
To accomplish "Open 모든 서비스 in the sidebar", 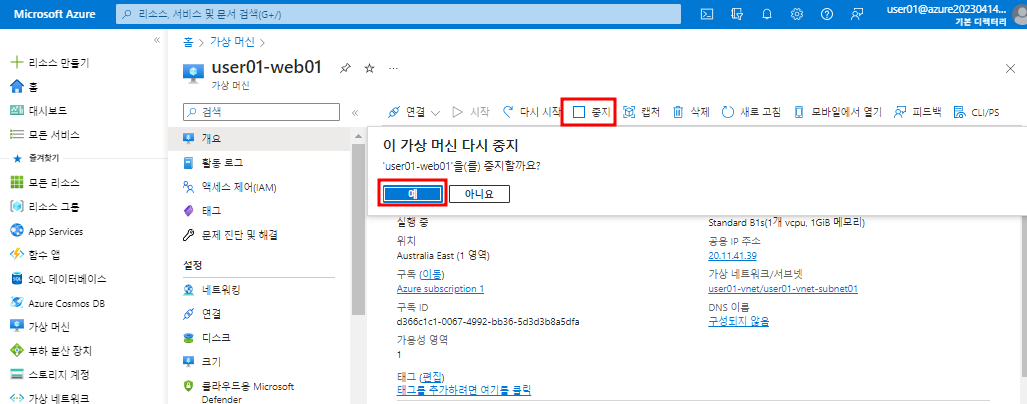I will point(45,134).
